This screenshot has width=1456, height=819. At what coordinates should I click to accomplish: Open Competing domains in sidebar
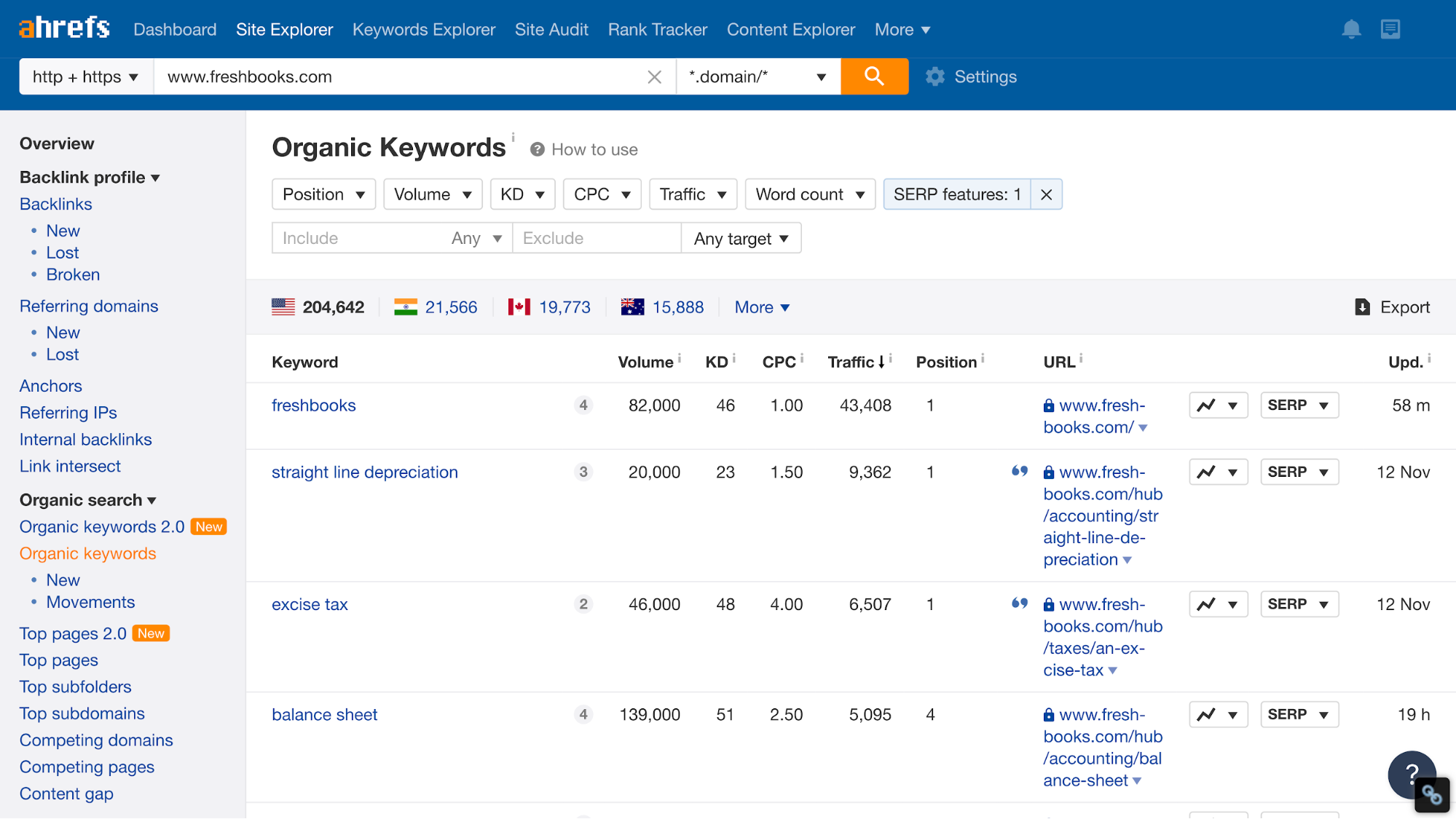click(96, 740)
